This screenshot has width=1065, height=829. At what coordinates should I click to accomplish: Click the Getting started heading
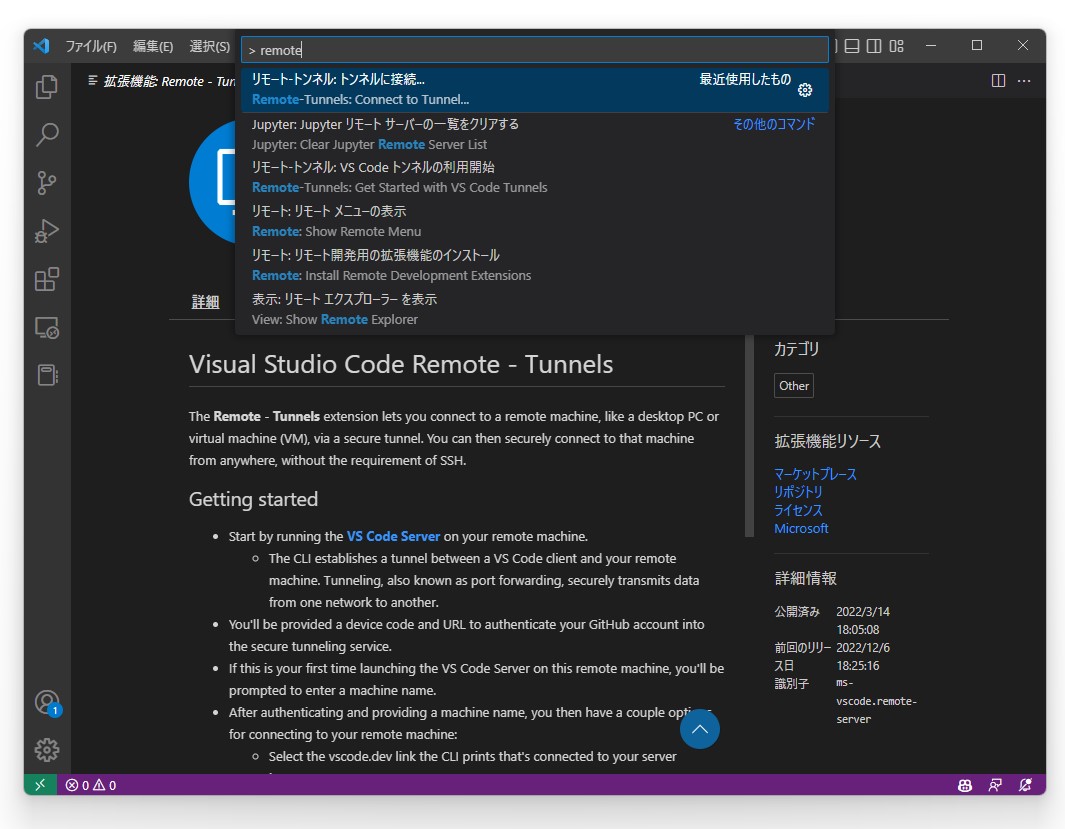tap(253, 499)
